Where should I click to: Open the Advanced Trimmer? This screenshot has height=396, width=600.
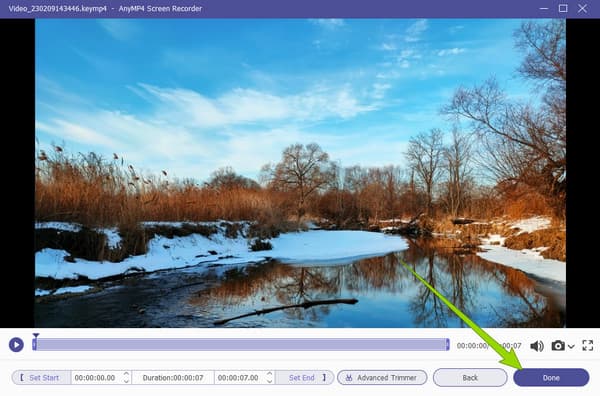pos(382,378)
